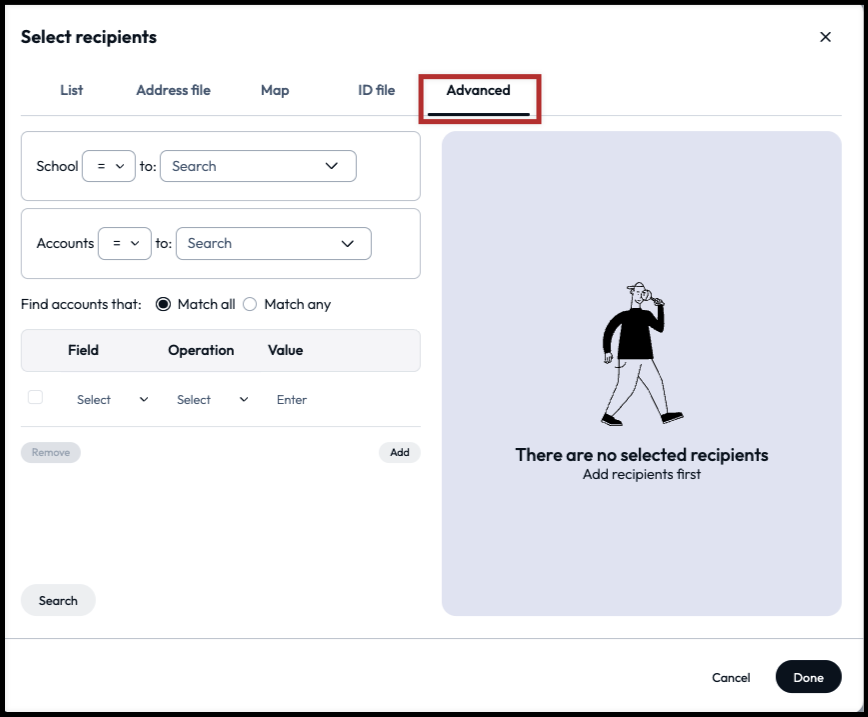The image size is (868, 717).
Task: Confirm with the Done button
Action: pos(808,677)
